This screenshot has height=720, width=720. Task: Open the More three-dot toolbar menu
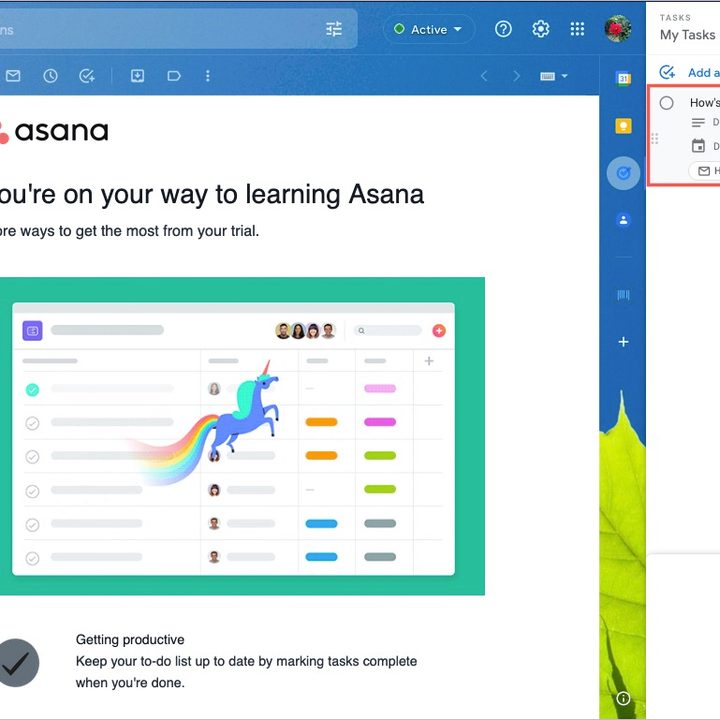[208, 76]
